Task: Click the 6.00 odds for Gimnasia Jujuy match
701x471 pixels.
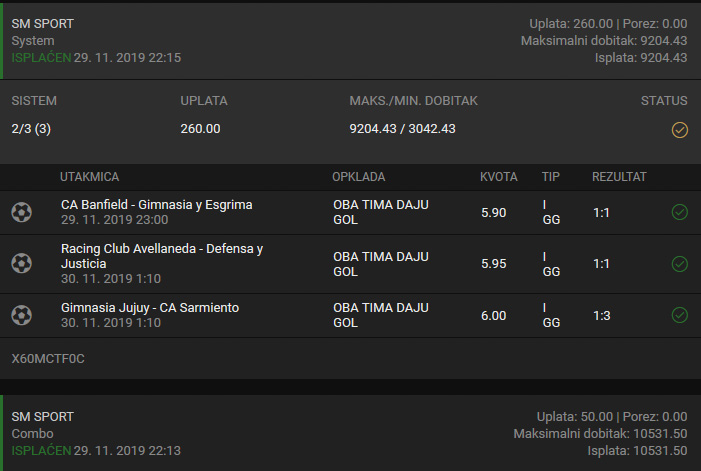Action: click(494, 316)
